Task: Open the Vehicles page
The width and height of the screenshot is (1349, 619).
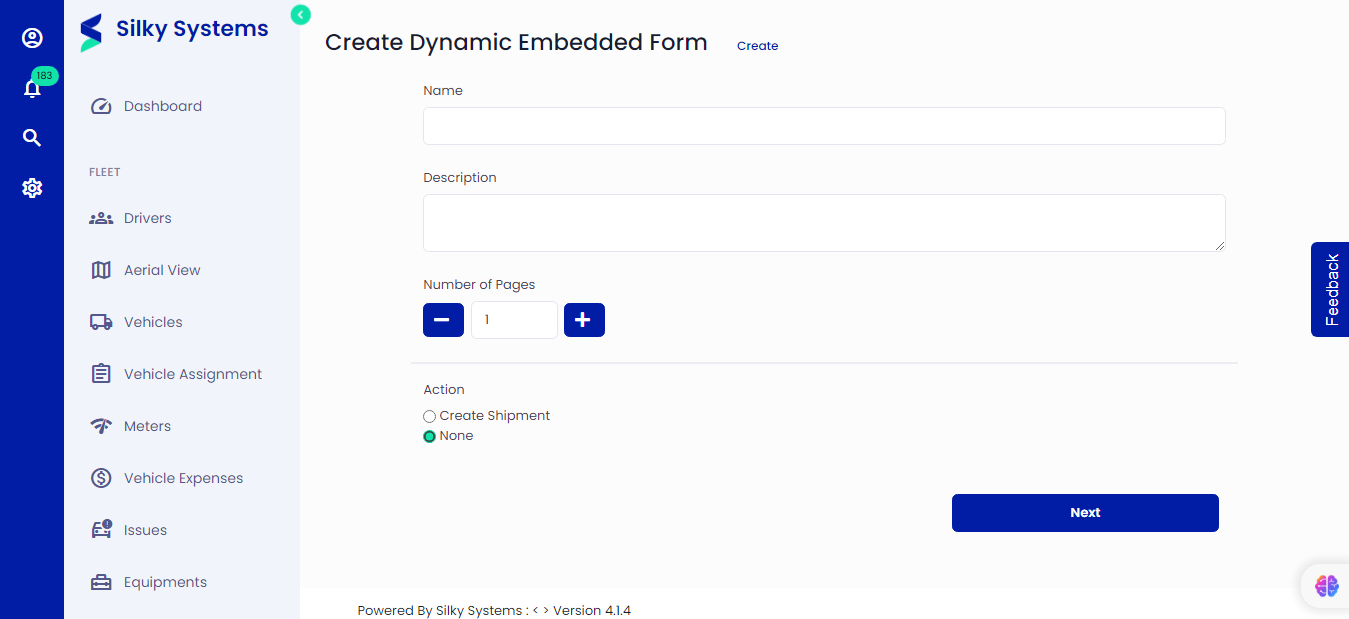Action: click(153, 321)
